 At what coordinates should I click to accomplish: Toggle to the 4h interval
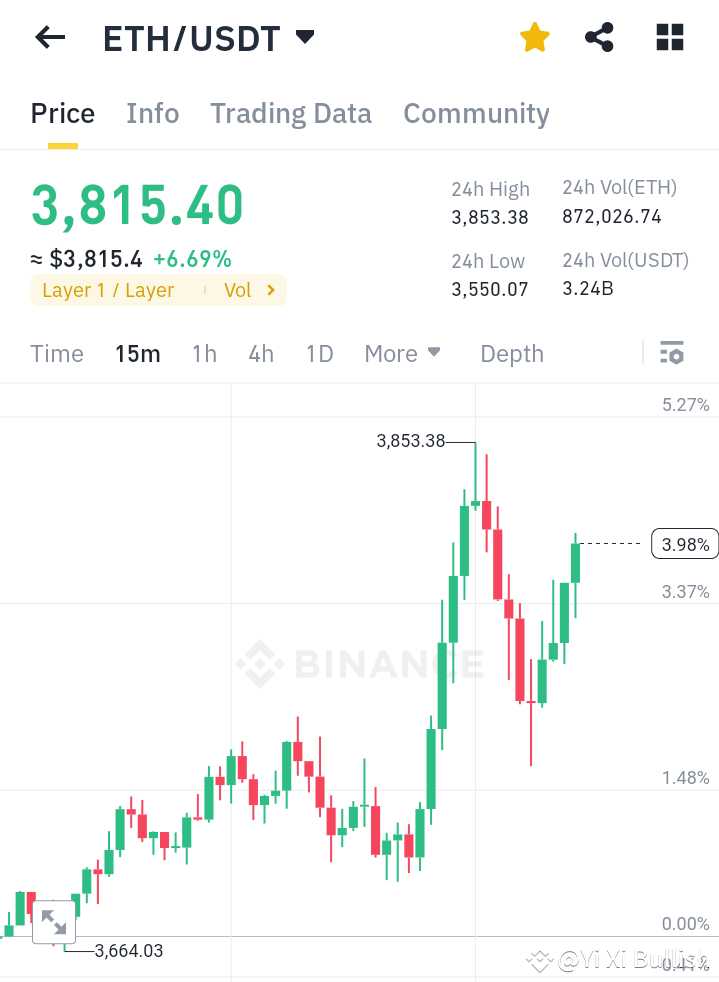click(x=260, y=353)
